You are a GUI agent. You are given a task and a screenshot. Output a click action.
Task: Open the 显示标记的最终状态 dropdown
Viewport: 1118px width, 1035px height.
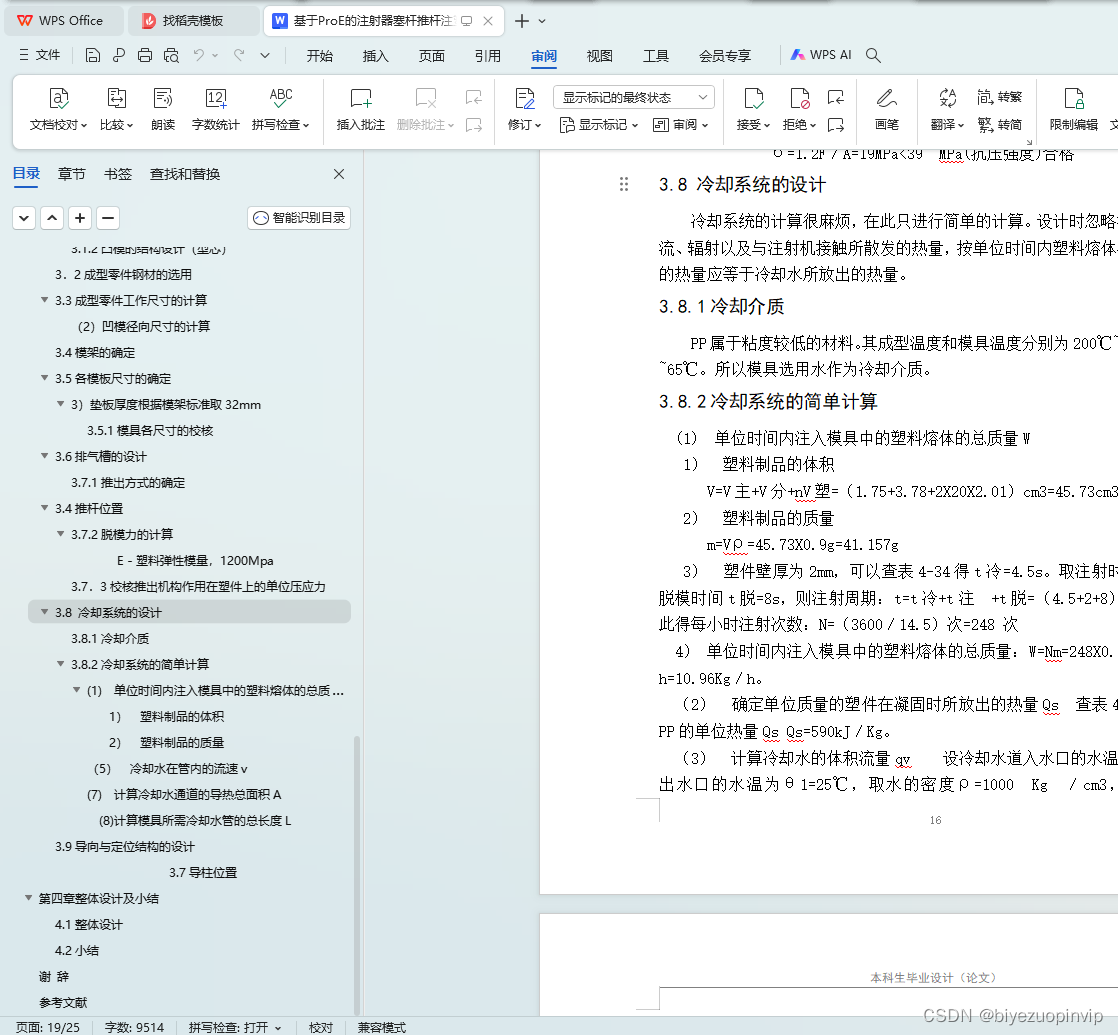(633, 97)
